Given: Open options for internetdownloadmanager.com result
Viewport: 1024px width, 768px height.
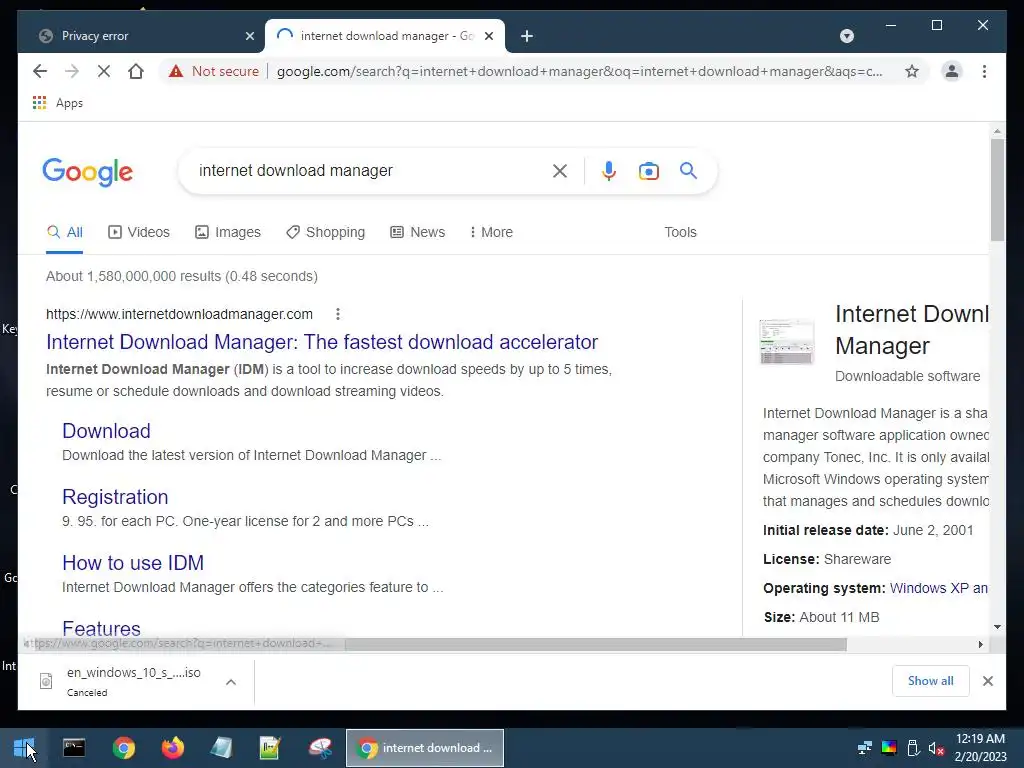Looking at the screenshot, I should click(338, 314).
